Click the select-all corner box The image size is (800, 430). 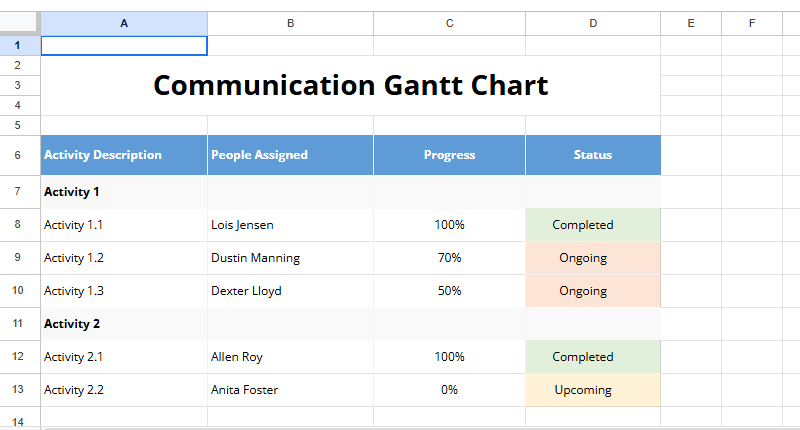tap(19, 23)
